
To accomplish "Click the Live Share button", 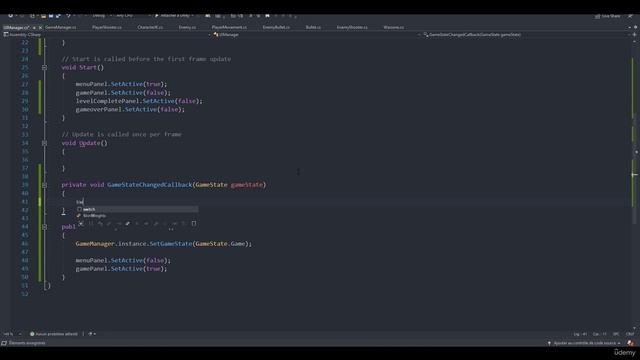I will click(608, 16).
